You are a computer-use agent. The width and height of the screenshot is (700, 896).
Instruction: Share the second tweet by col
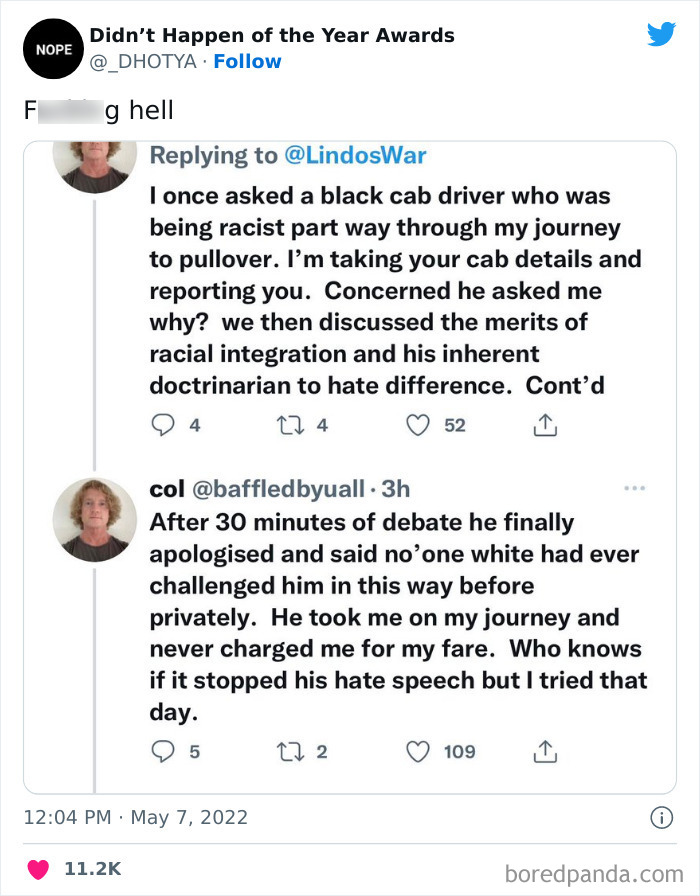545,751
